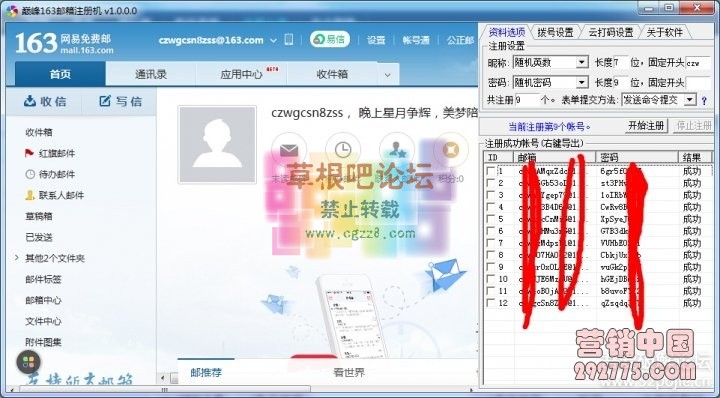Open the 设置 link in mail header

376,40
